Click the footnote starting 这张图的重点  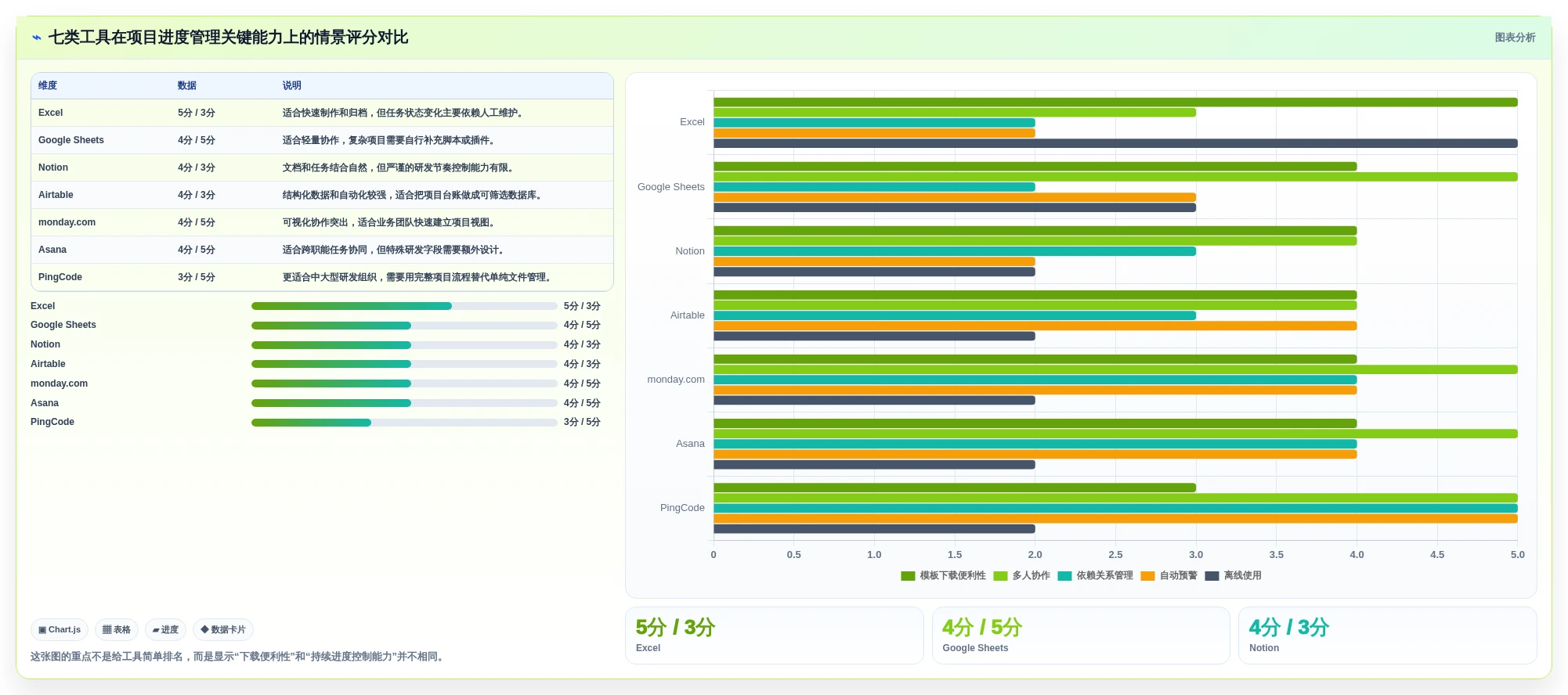(239, 657)
